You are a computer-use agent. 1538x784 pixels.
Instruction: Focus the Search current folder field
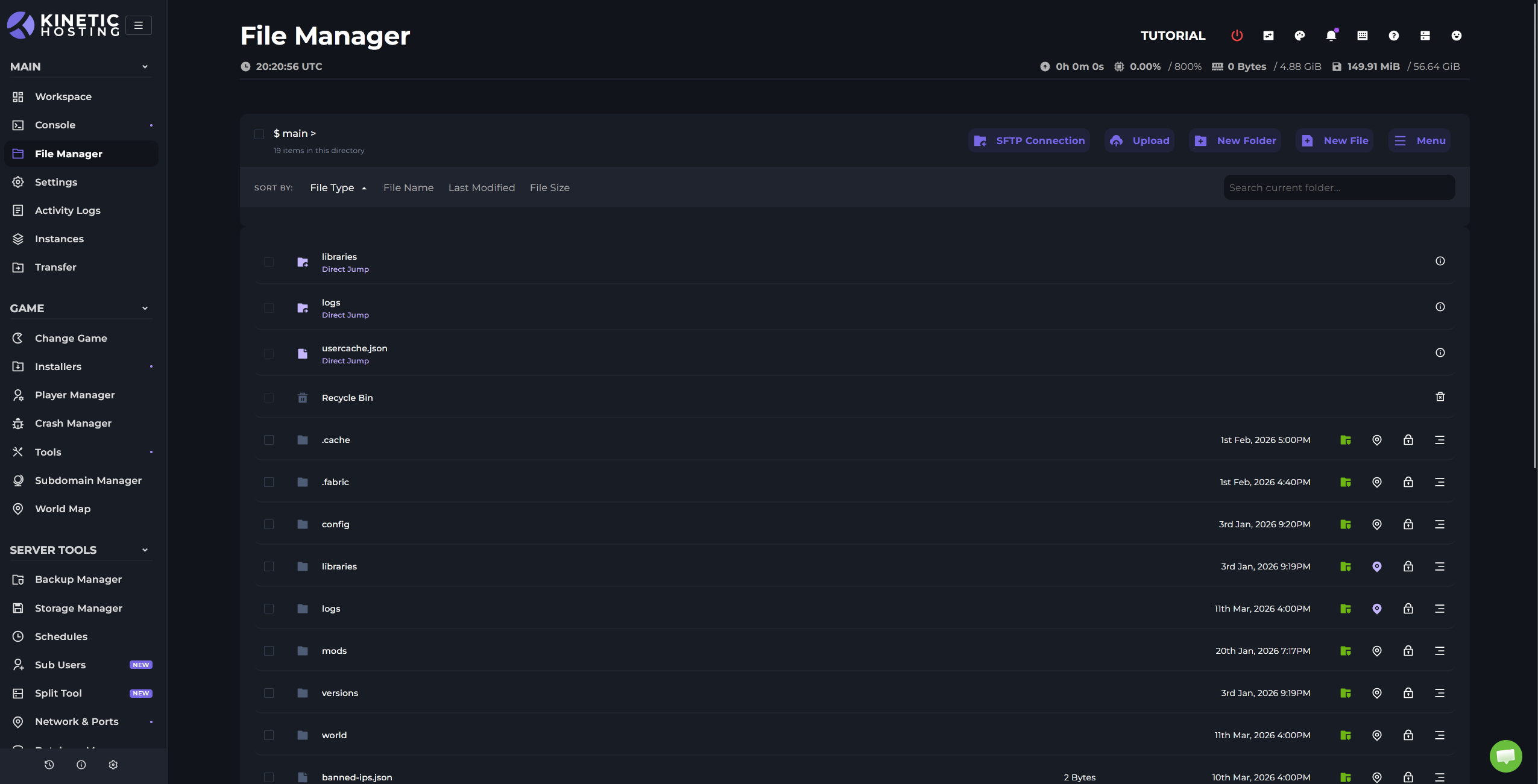coord(1339,187)
